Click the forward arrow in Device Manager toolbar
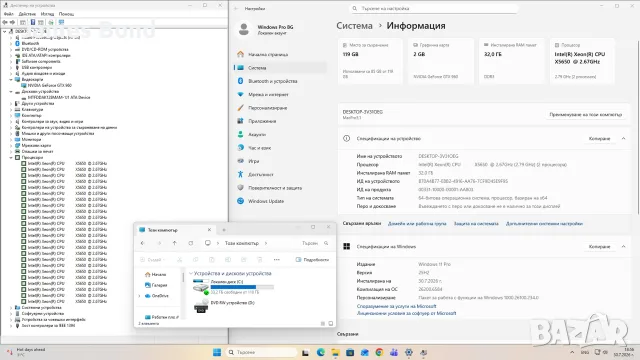The image size is (640, 360). click(x=12, y=22)
